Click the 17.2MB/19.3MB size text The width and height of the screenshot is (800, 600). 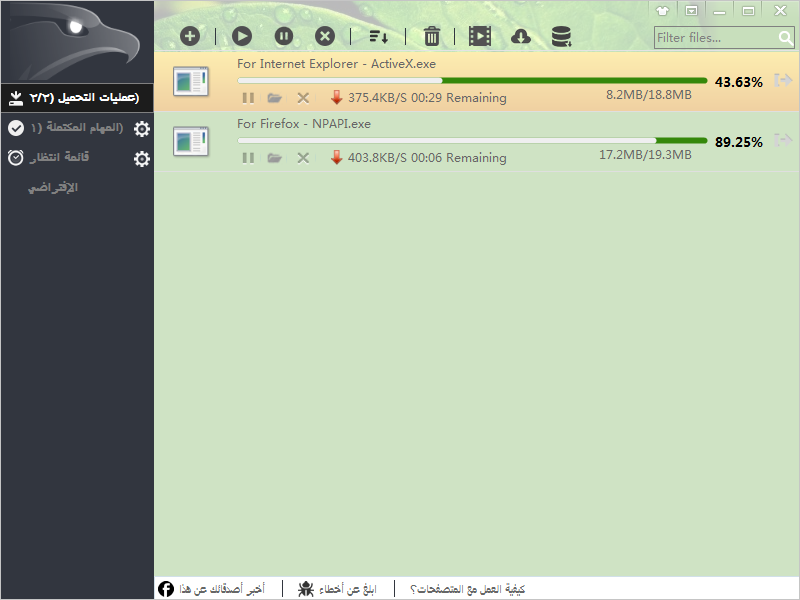point(645,155)
